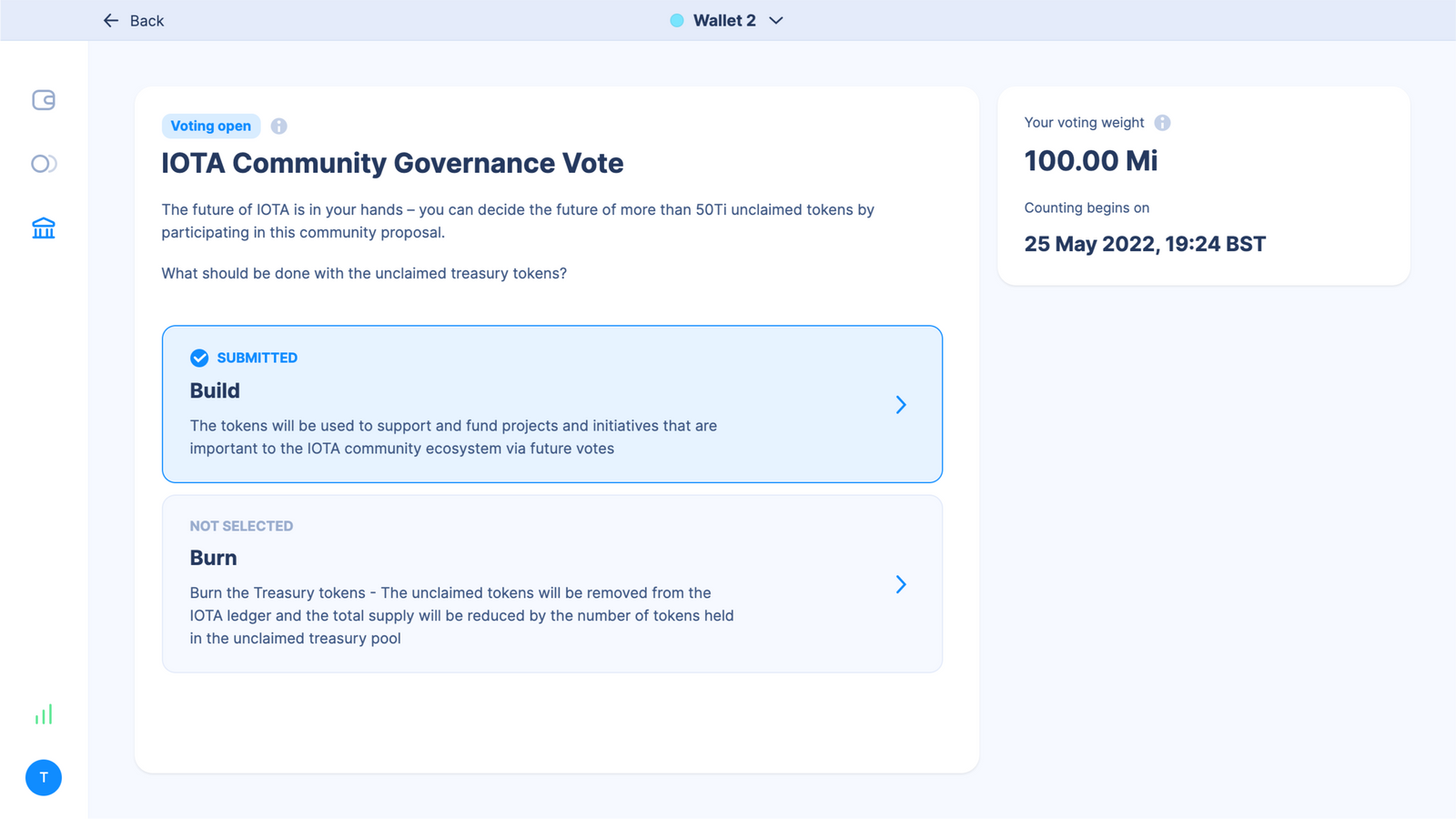This screenshot has width=1456, height=819.
Task: Select the Burn voting option title
Action: coord(213,558)
